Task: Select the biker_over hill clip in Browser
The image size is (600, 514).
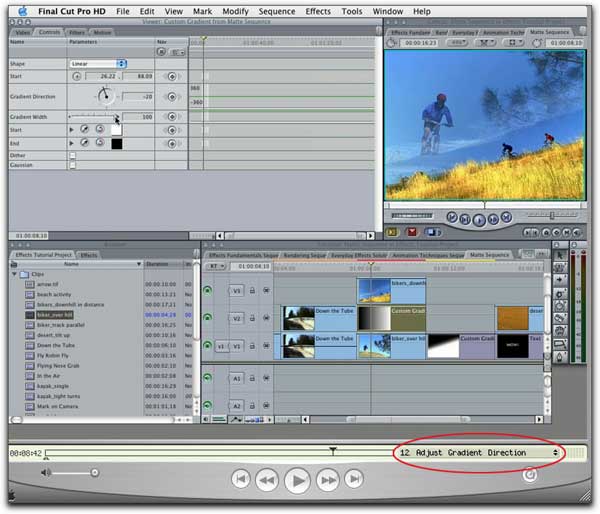Action: [x=55, y=315]
